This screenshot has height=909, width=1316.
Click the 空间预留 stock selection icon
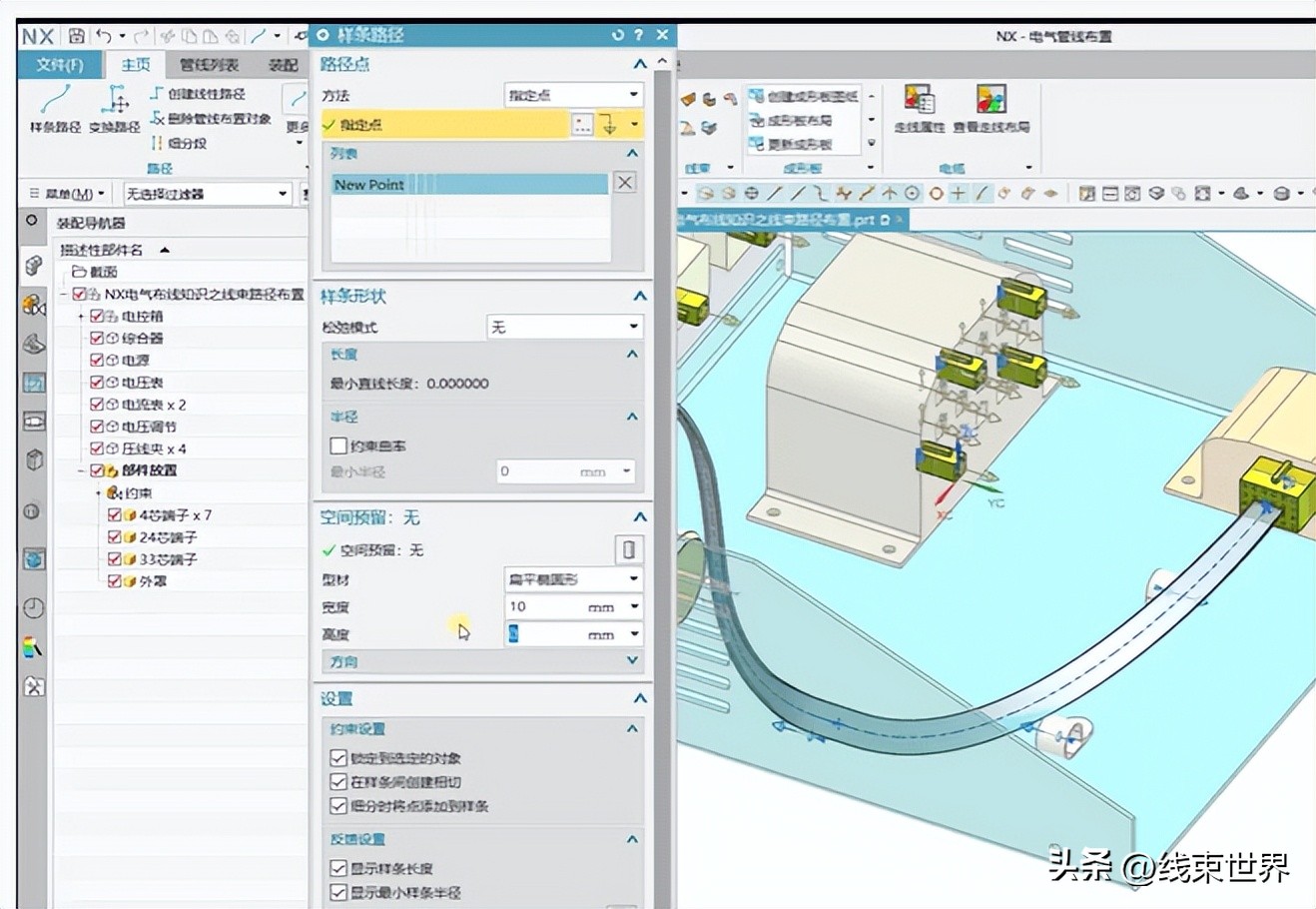[628, 549]
